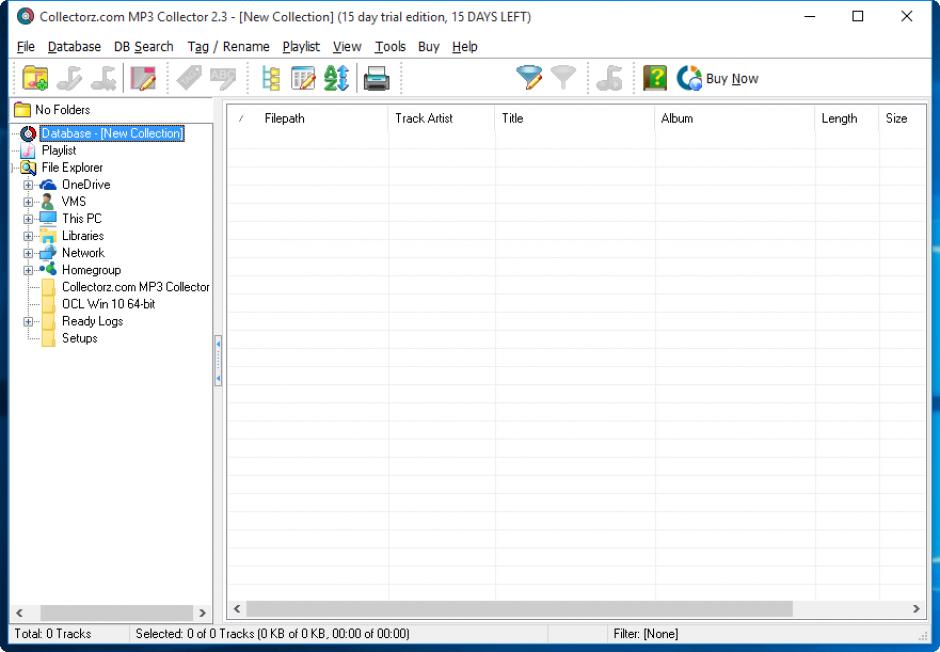Viewport: 940px width, 652px height.
Task: Click the grayed remove track toolbar icon
Action: [x=104, y=79]
